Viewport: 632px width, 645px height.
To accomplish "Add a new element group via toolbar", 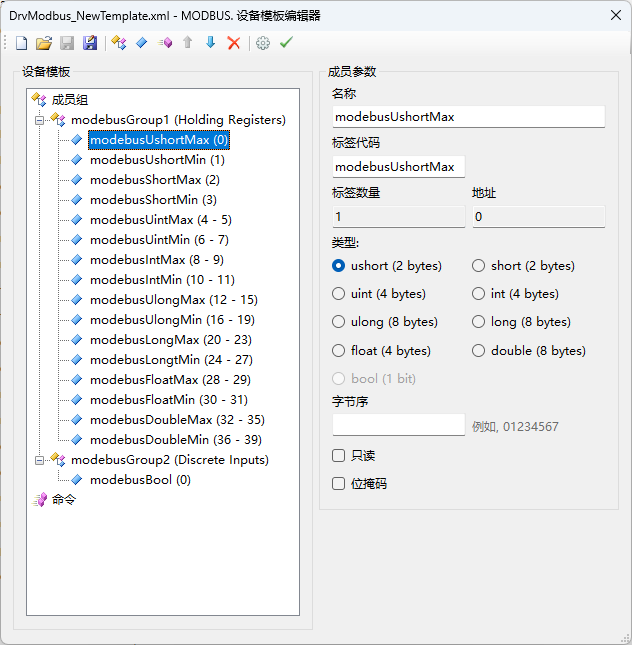I will (118, 43).
